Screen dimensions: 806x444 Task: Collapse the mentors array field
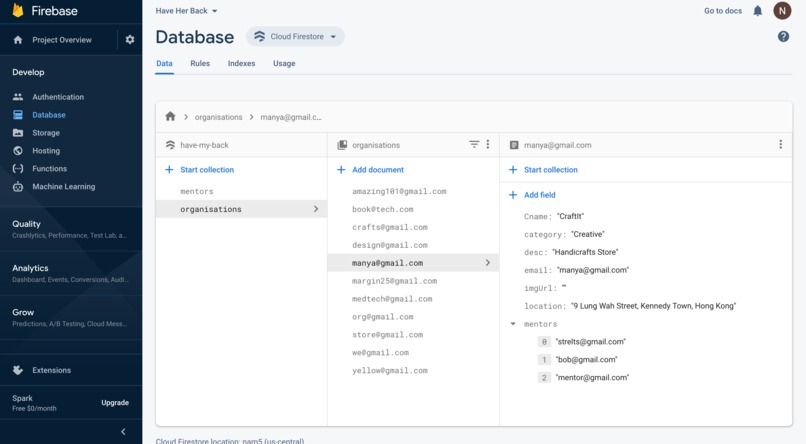tap(513, 324)
